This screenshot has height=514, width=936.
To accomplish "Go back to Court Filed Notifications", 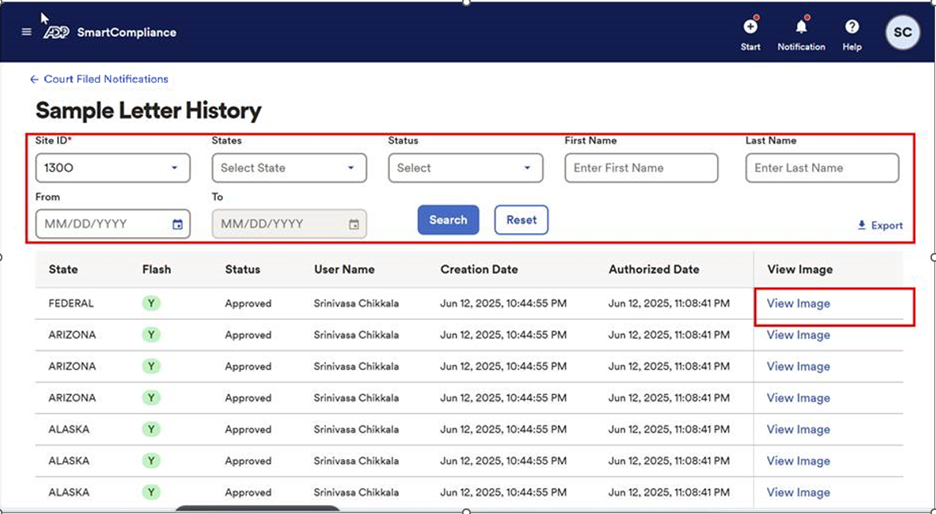I will (x=105, y=79).
